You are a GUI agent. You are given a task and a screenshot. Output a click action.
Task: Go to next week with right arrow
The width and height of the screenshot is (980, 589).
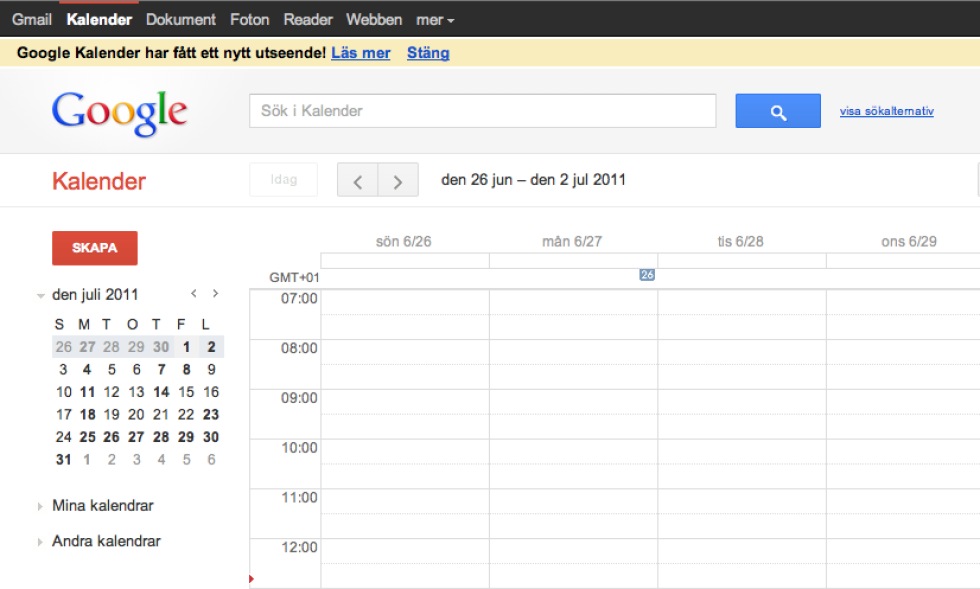click(398, 181)
